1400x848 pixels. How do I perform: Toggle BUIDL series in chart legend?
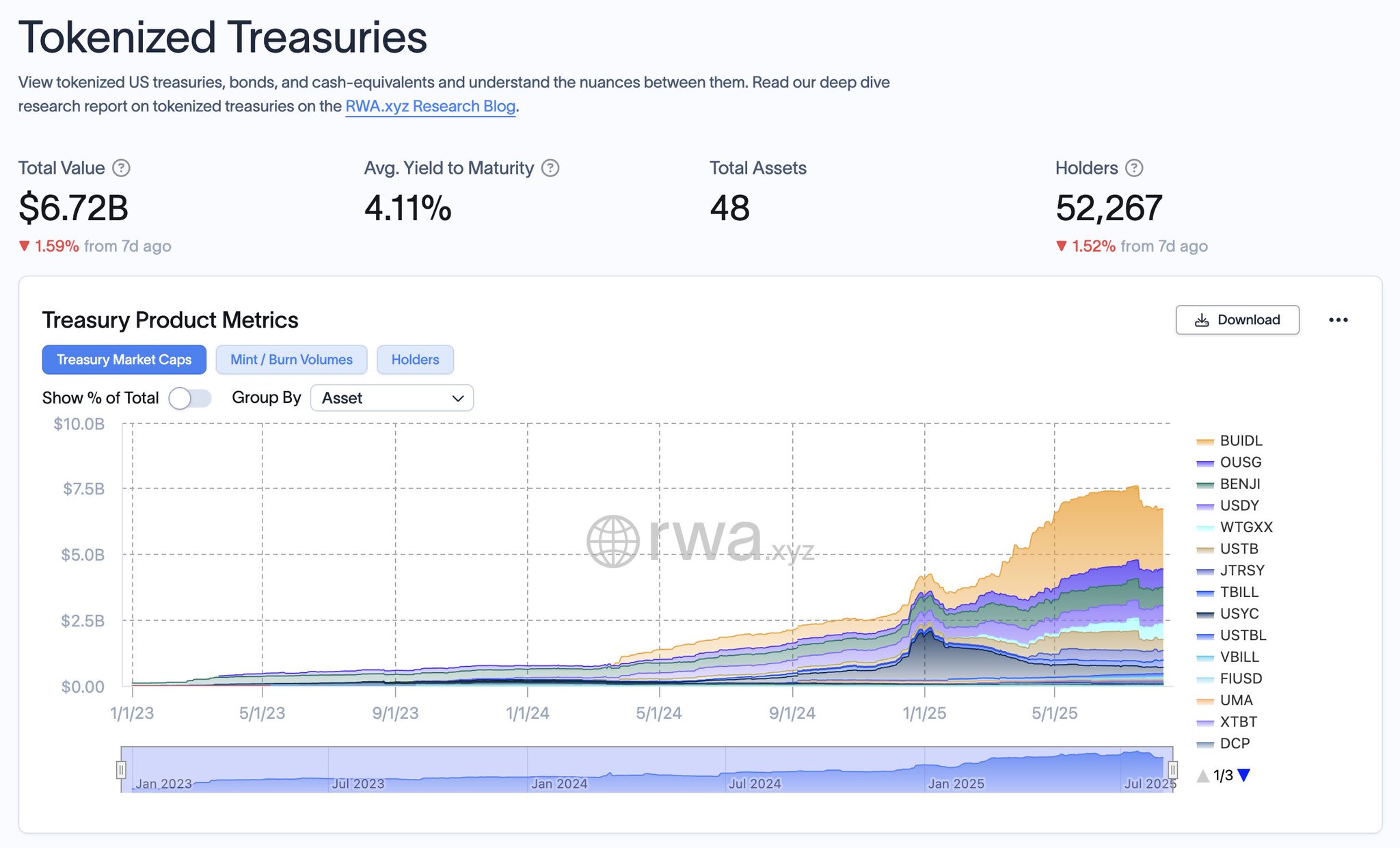1230,441
